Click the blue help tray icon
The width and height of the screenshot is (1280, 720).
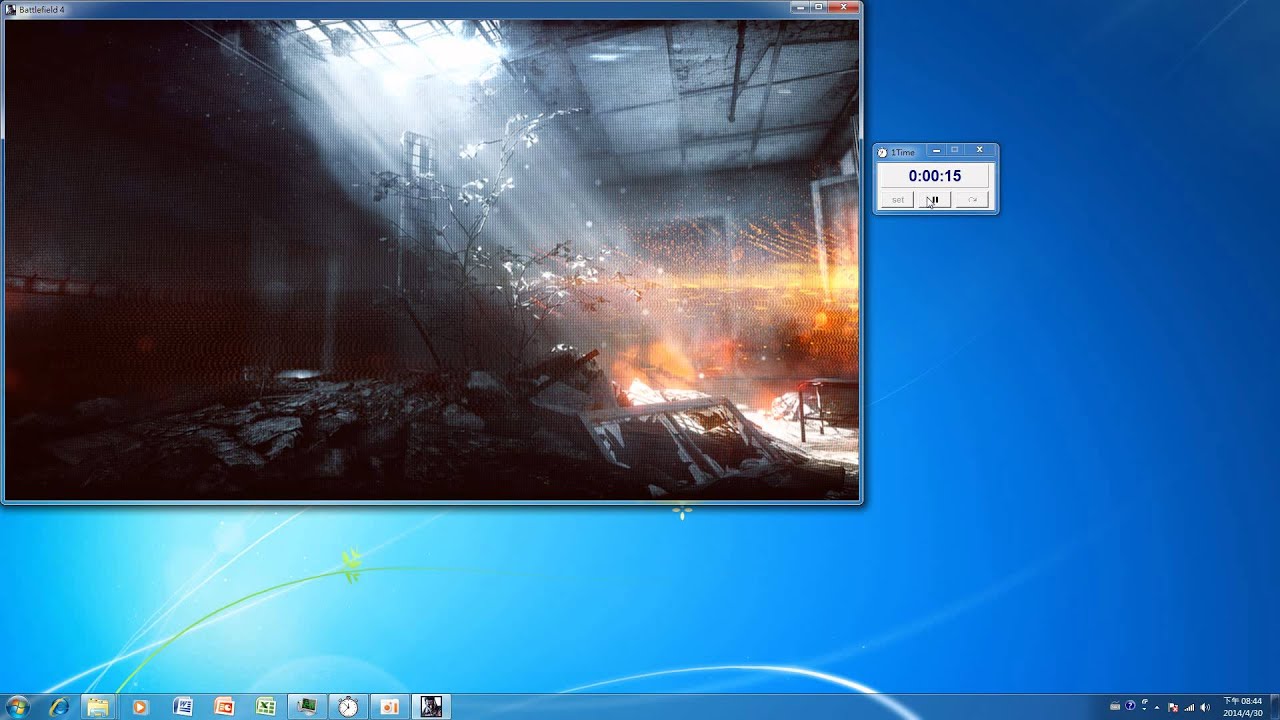tap(1130, 705)
